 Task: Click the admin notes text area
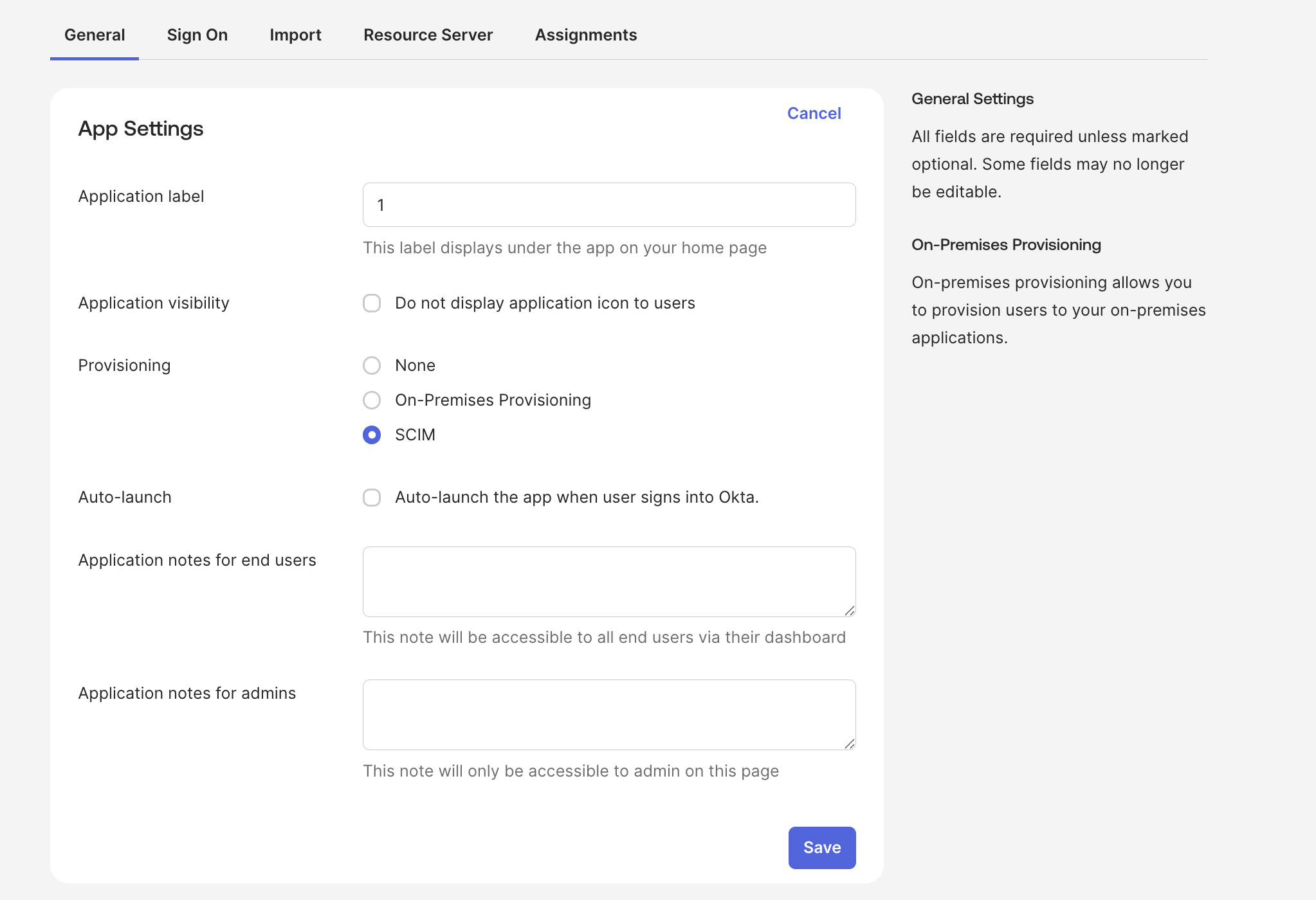609,714
